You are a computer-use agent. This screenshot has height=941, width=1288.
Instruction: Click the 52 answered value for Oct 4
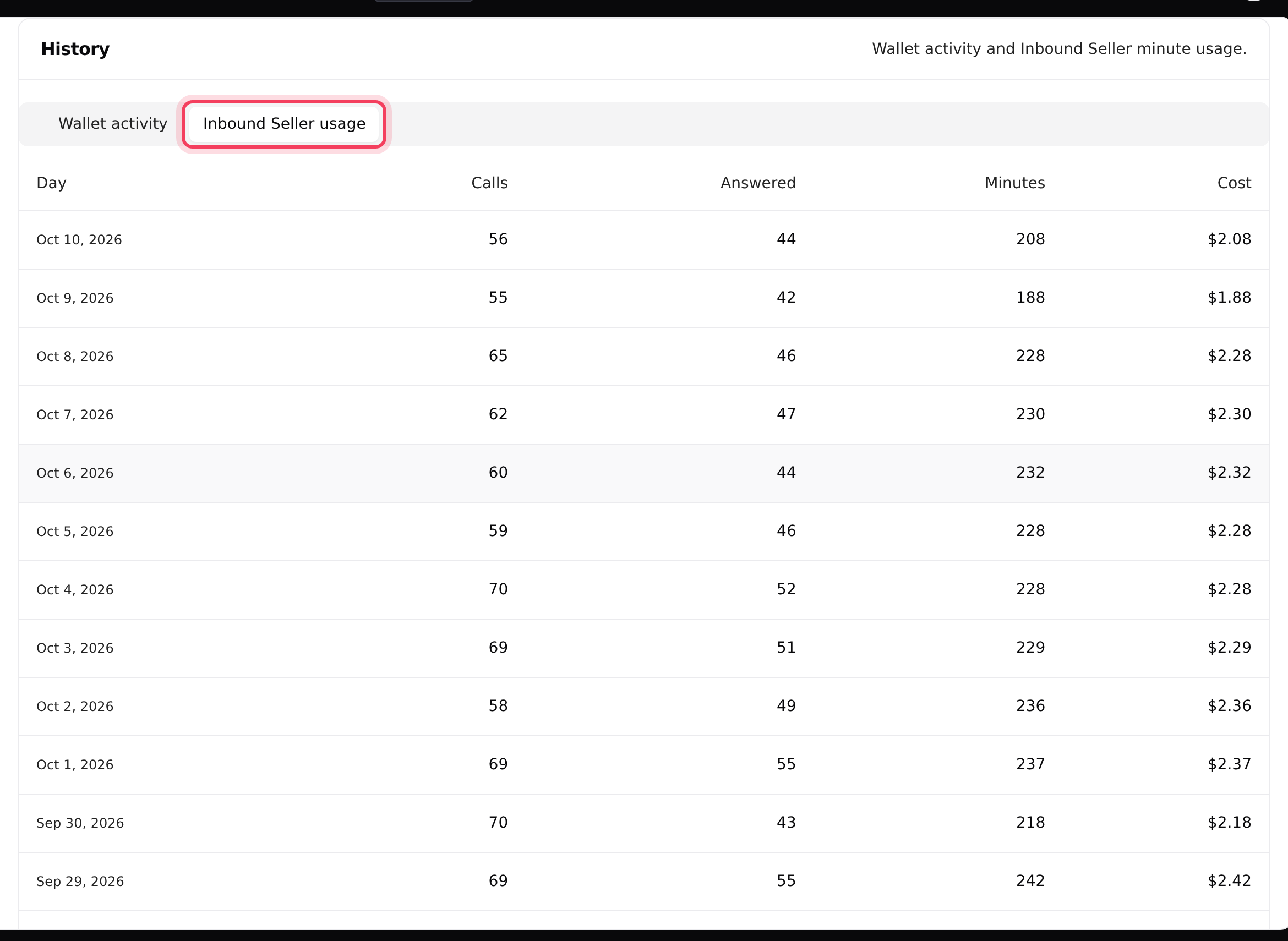[x=786, y=589]
